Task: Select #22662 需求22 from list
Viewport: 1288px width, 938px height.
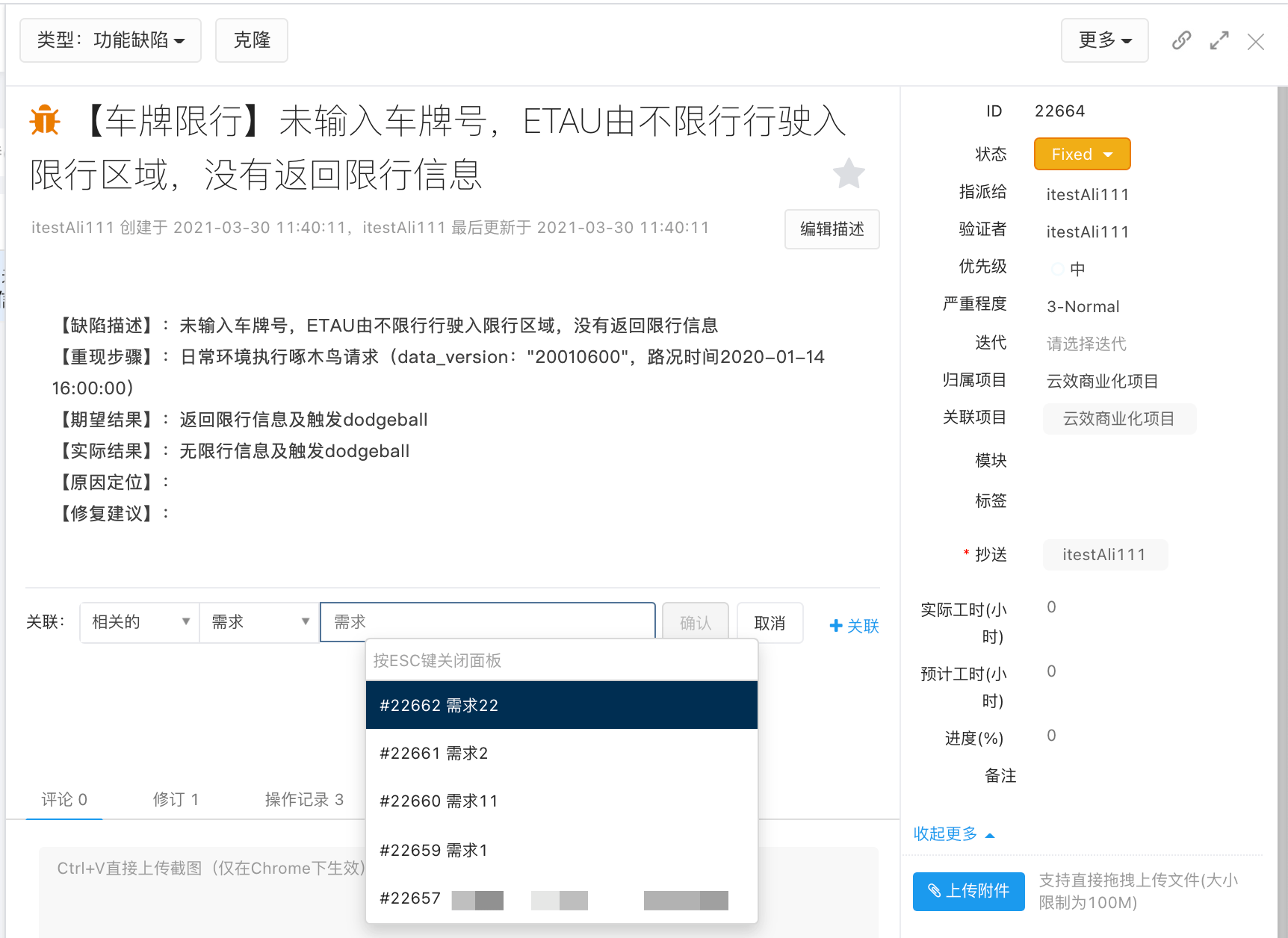Action: 562,705
